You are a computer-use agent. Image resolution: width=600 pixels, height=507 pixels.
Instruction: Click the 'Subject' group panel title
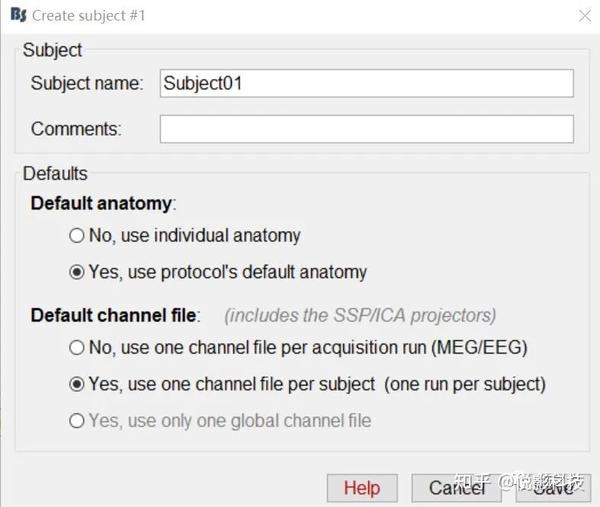pyautogui.click(x=53, y=50)
